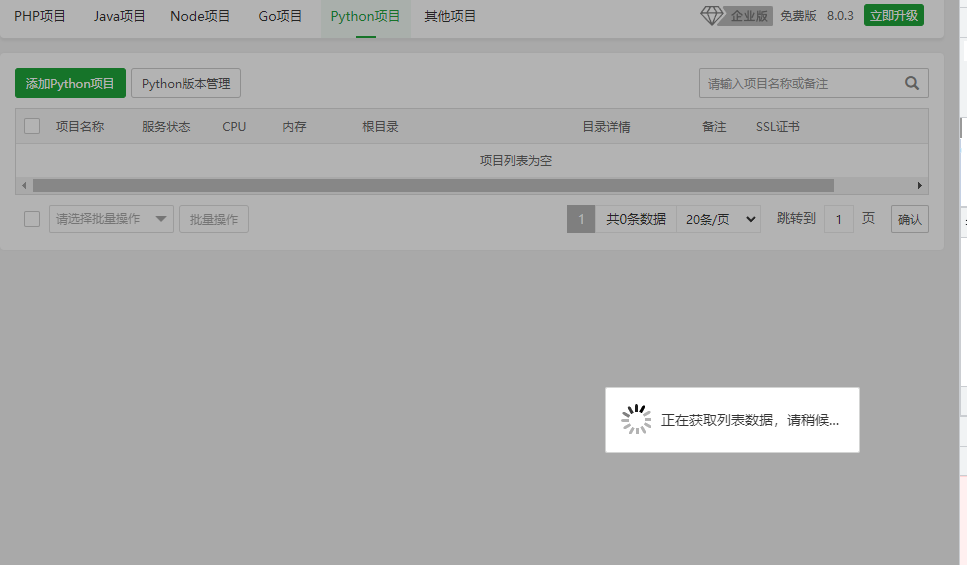Click the 批量操作 button

(214, 219)
